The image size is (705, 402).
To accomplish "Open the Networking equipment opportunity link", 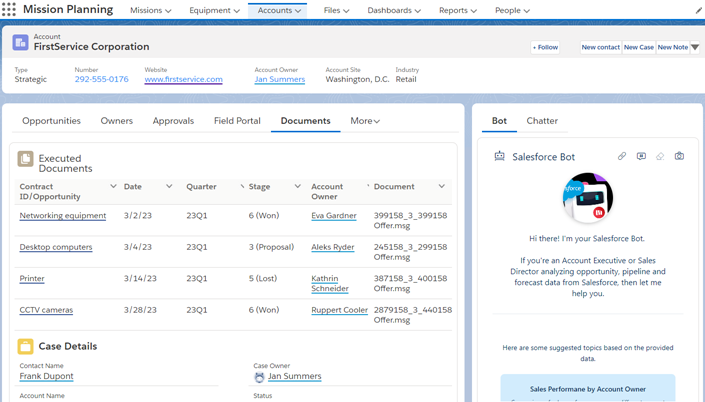I will [x=63, y=215].
